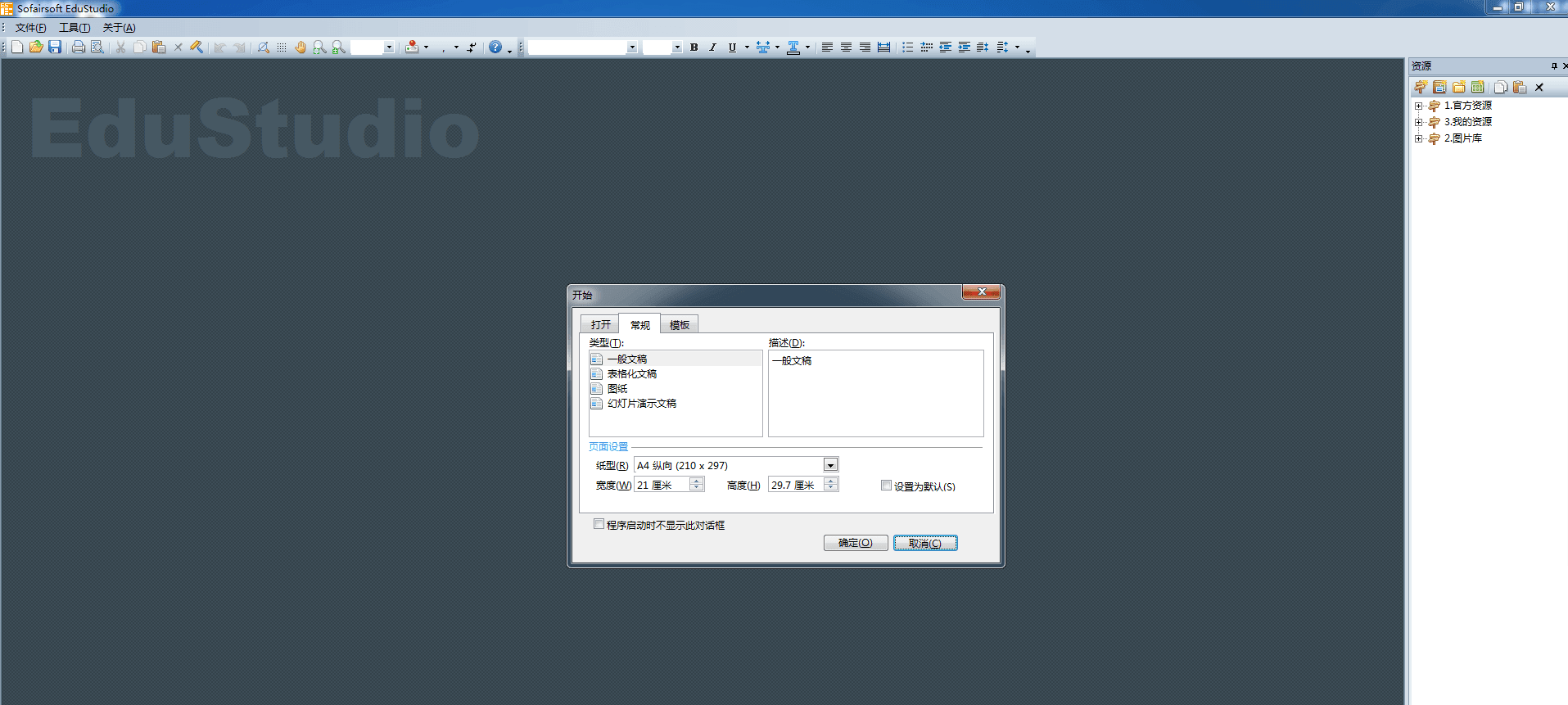Click new folder icon in 资源 panel
The width and height of the screenshot is (1568, 705).
coord(1459,87)
